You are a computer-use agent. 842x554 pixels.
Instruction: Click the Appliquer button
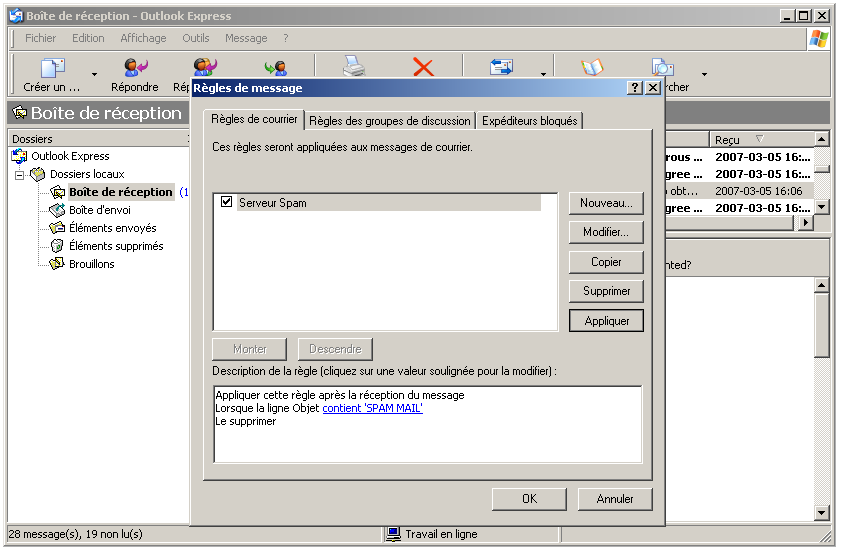coord(606,320)
